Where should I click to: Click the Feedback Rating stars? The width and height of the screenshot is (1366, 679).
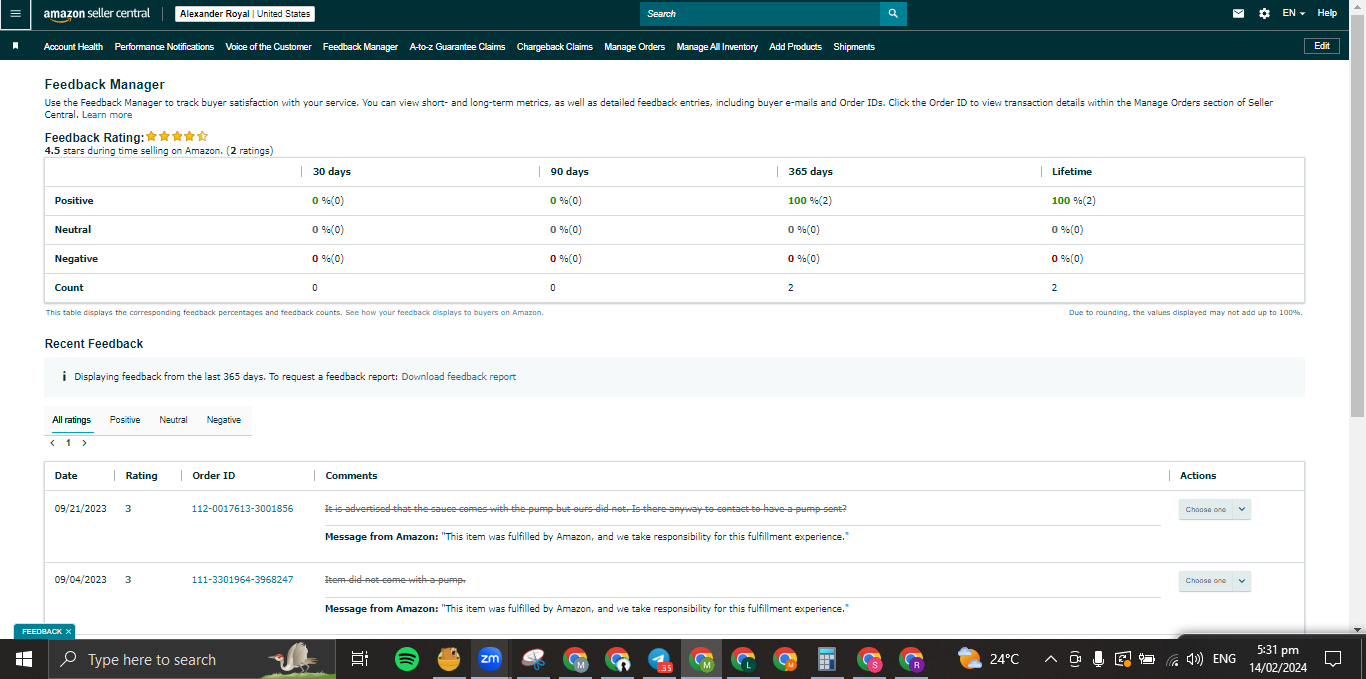point(177,136)
